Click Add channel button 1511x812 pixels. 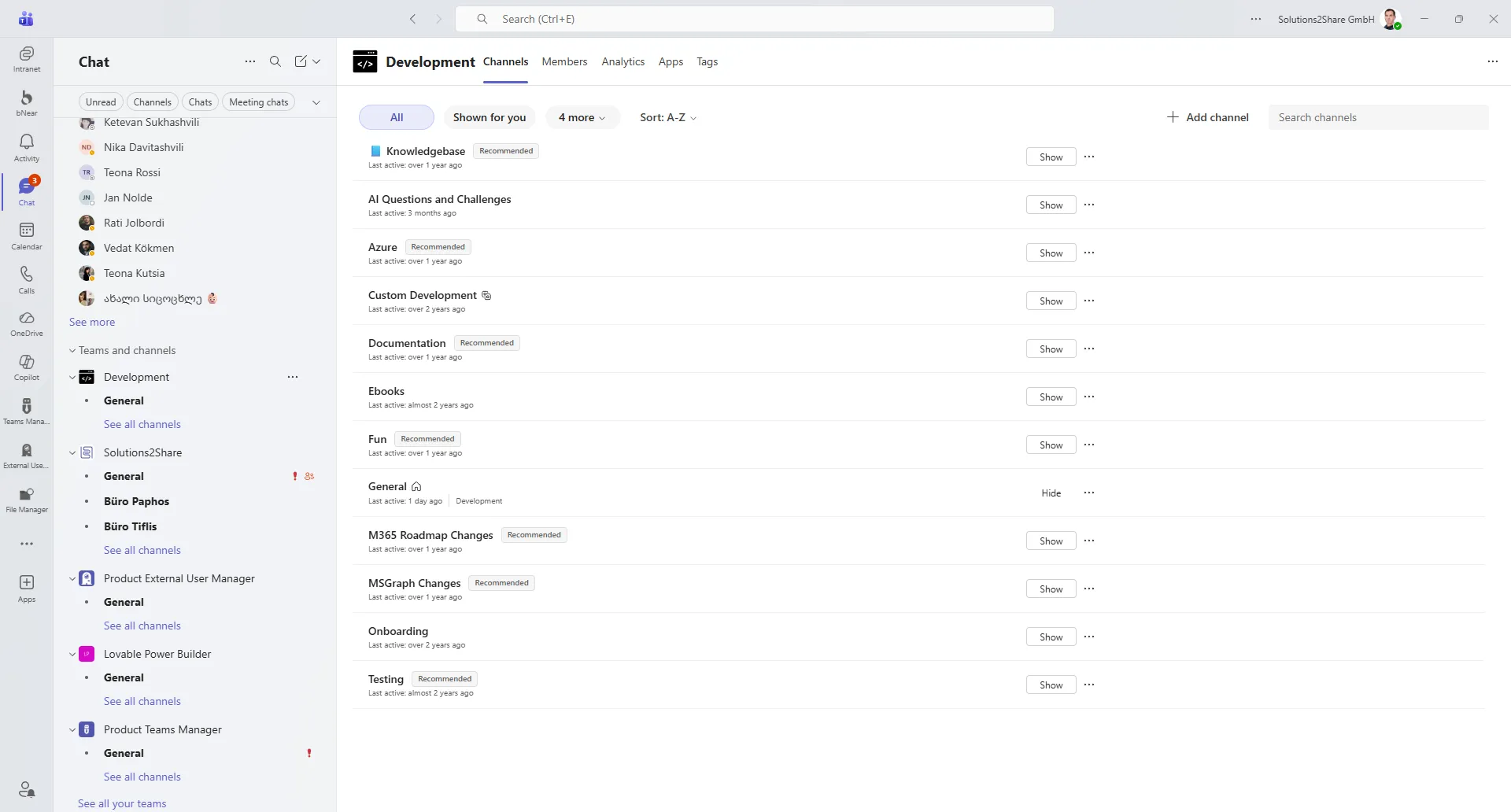1207,117
